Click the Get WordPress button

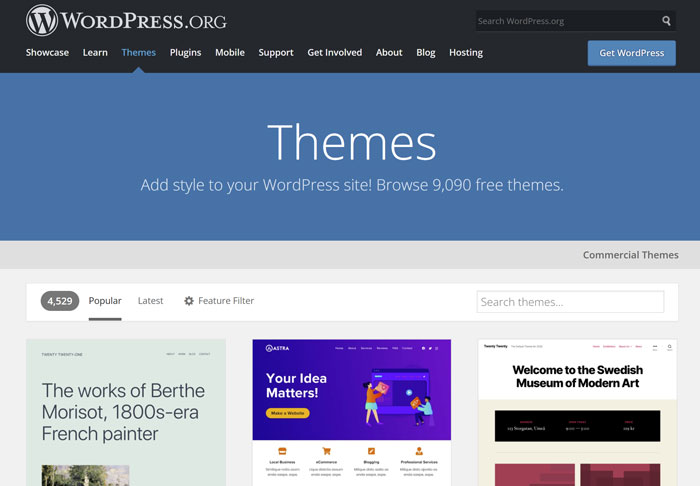click(x=631, y=53)
